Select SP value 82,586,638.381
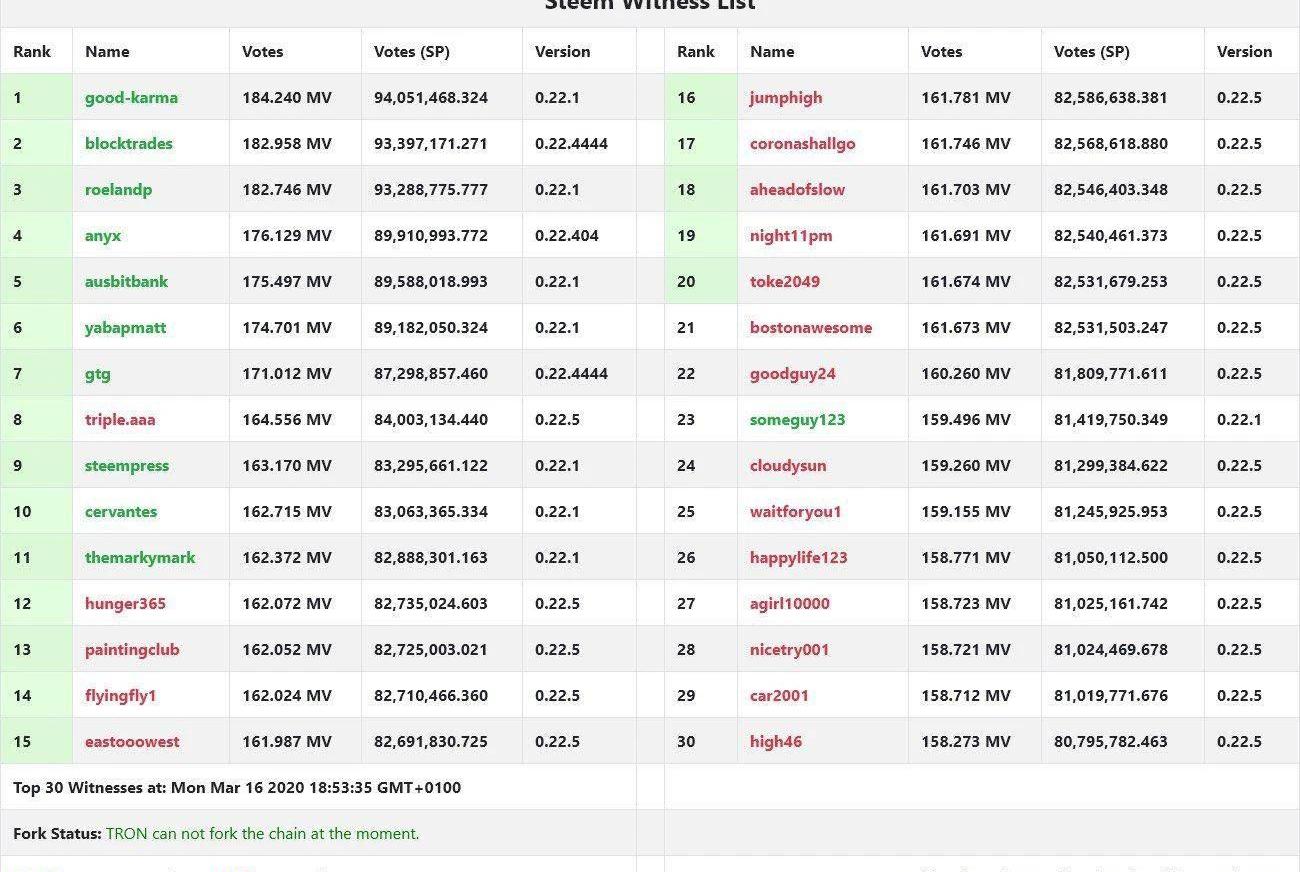Image resolution: width=1300 pixels, height=872 pixels. 1111,98
